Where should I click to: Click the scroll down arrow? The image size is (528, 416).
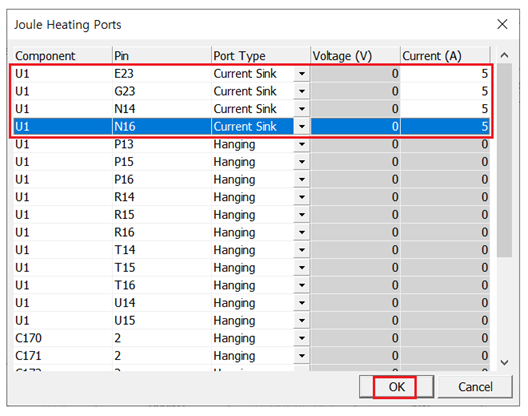[504, 362]
